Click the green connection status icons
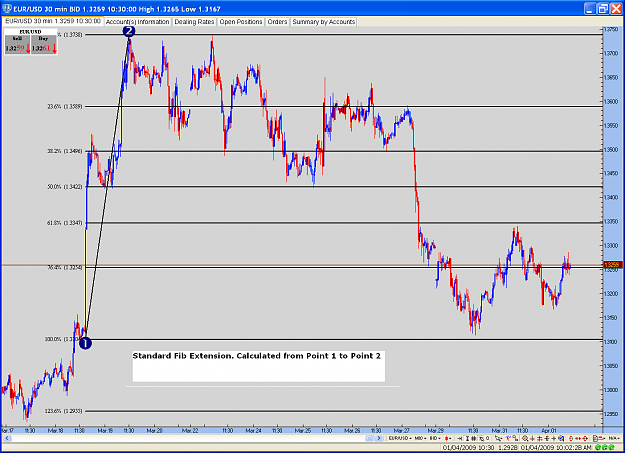The width and height of the screenshot is (625, 453). (x=606, y=447)
